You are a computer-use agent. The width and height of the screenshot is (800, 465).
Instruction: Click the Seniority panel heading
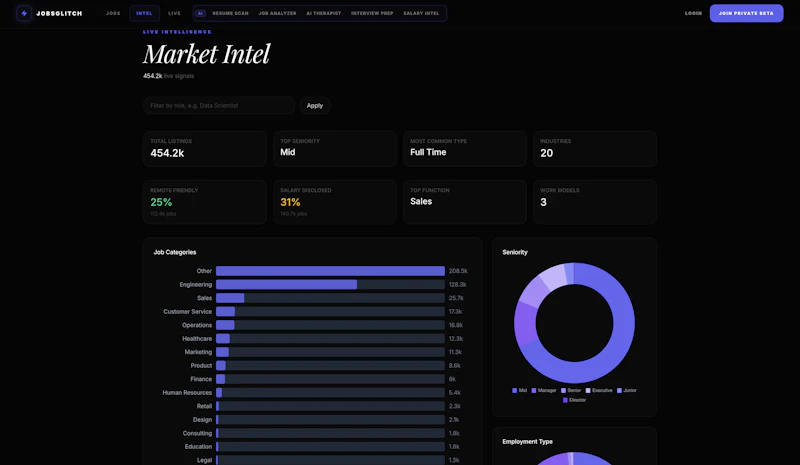515,252
